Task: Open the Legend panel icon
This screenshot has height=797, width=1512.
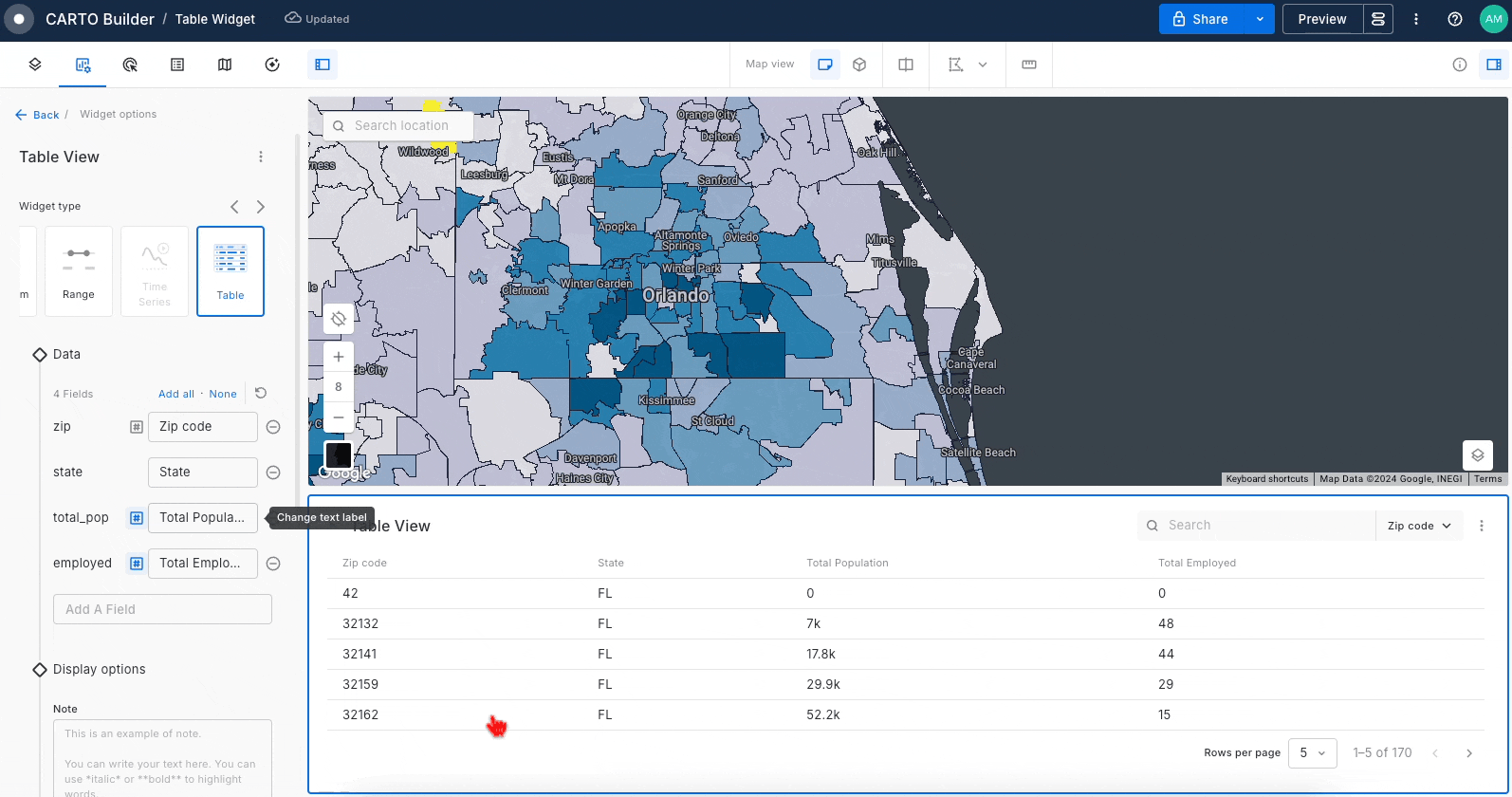Action: (x=177, y=65)
